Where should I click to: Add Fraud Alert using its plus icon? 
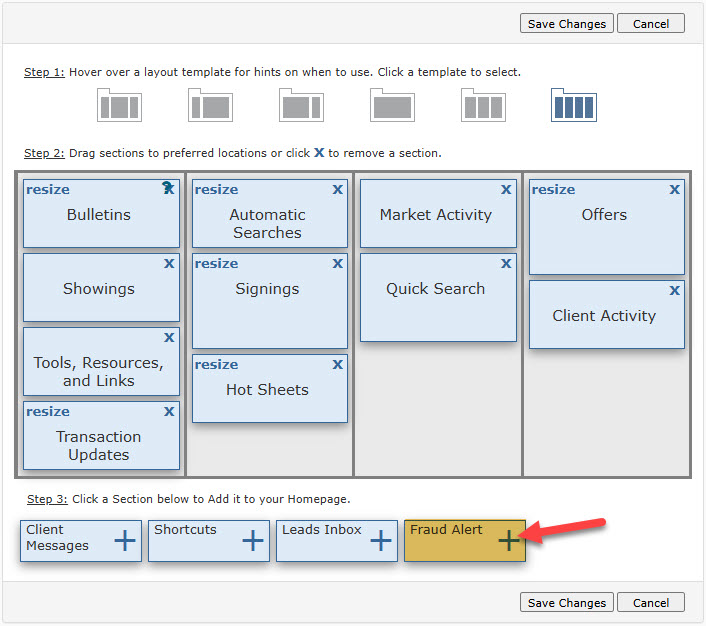click(509, 540)
